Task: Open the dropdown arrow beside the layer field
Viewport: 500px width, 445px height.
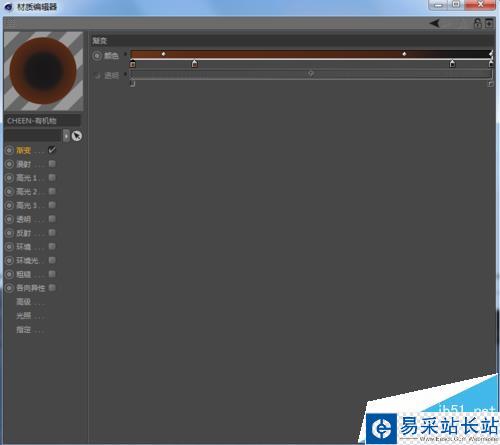Action: (x=66, y=136)
